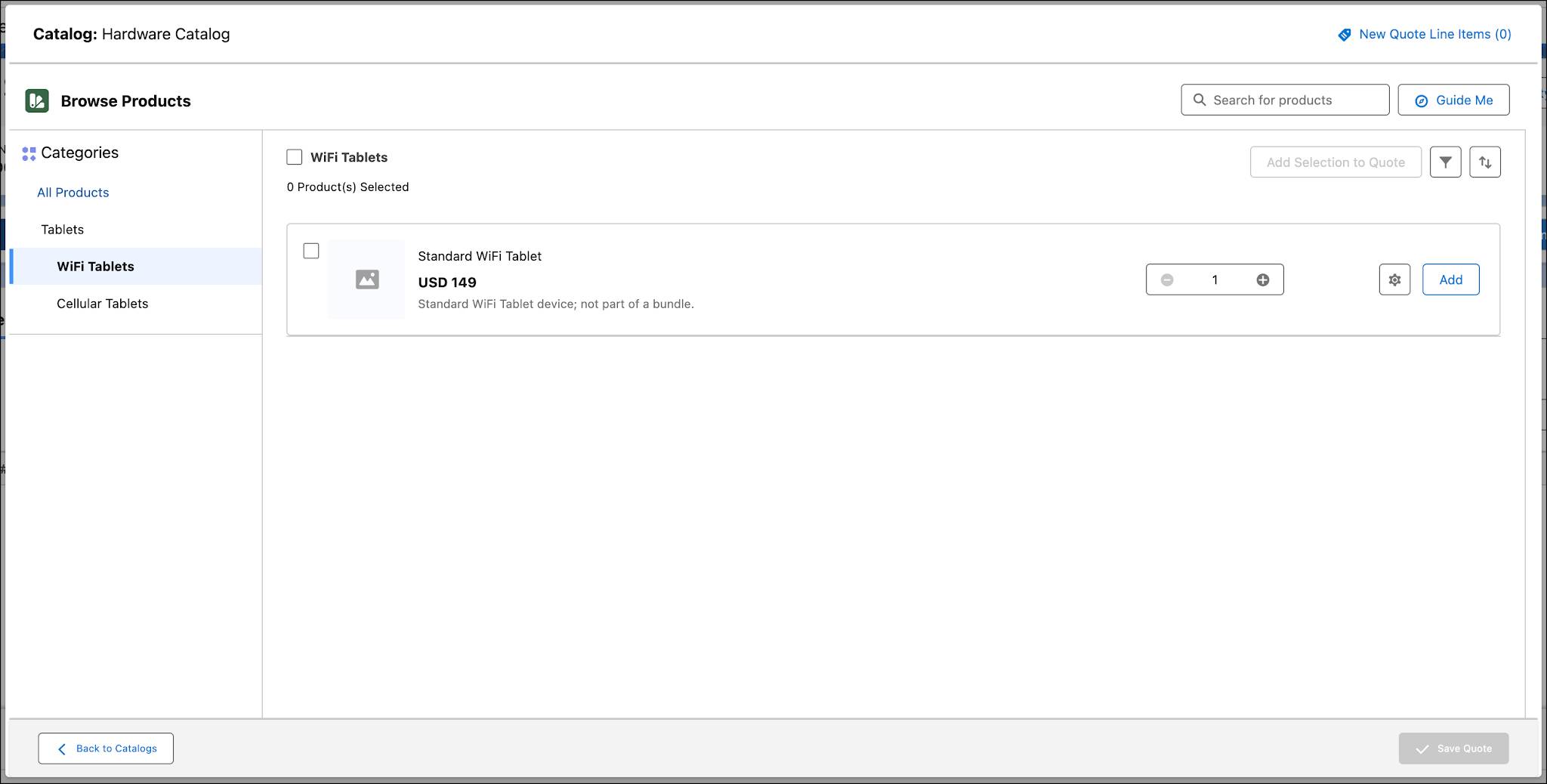This screenshot has width=1547, height=784.
Task: Click the 0 Product(s) Selected text
Action: coord(347,187)
